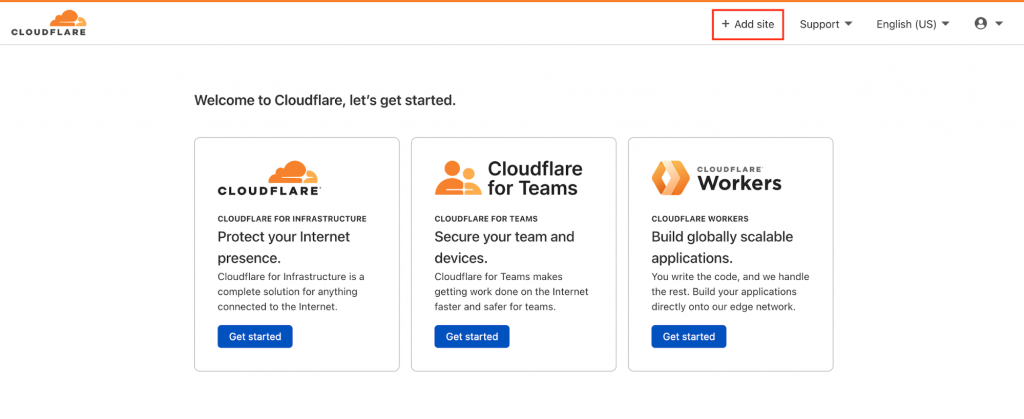Click the Add site button

click(747, 24)
